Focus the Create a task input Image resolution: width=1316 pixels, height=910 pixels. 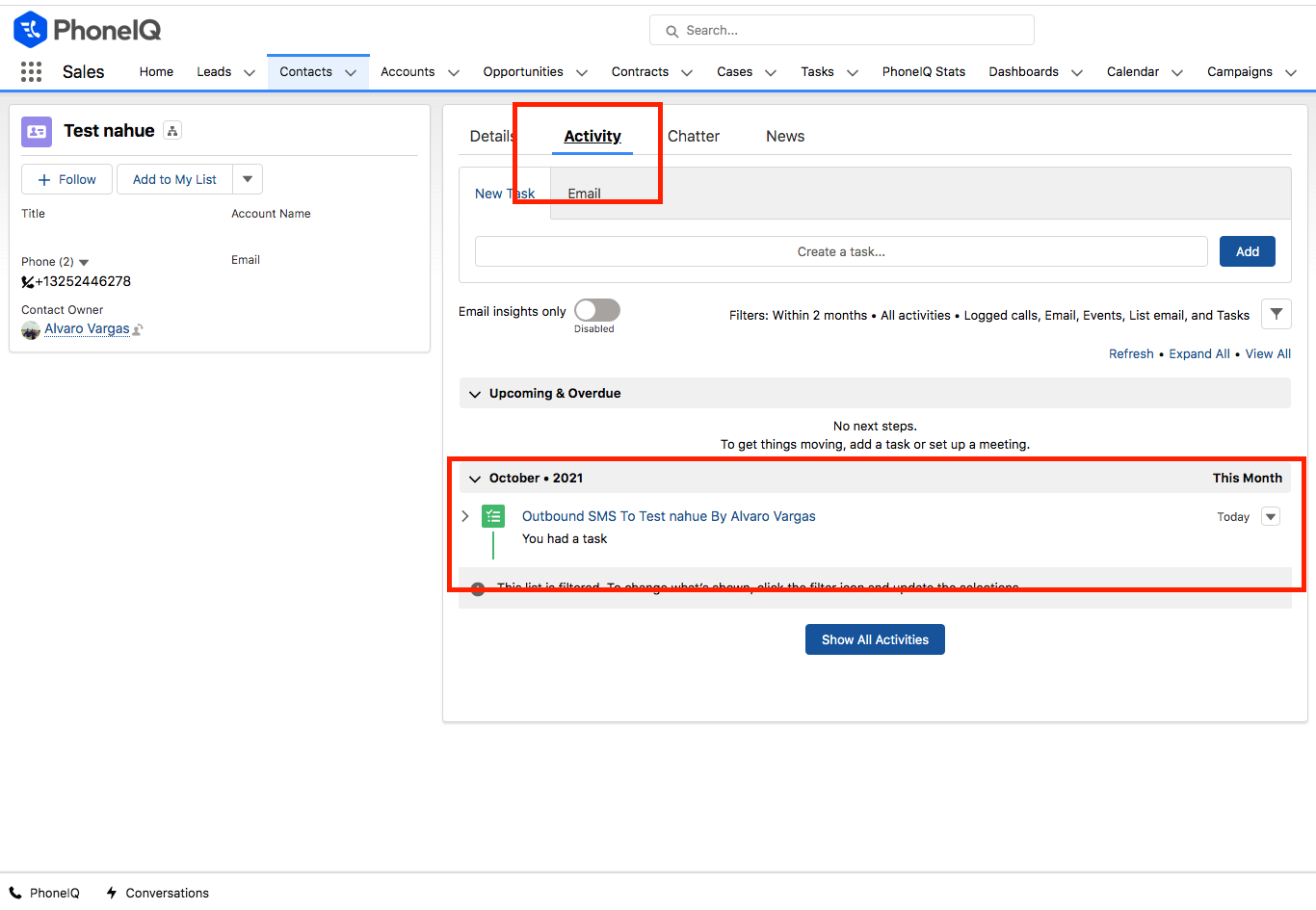[x=841, y=251]
